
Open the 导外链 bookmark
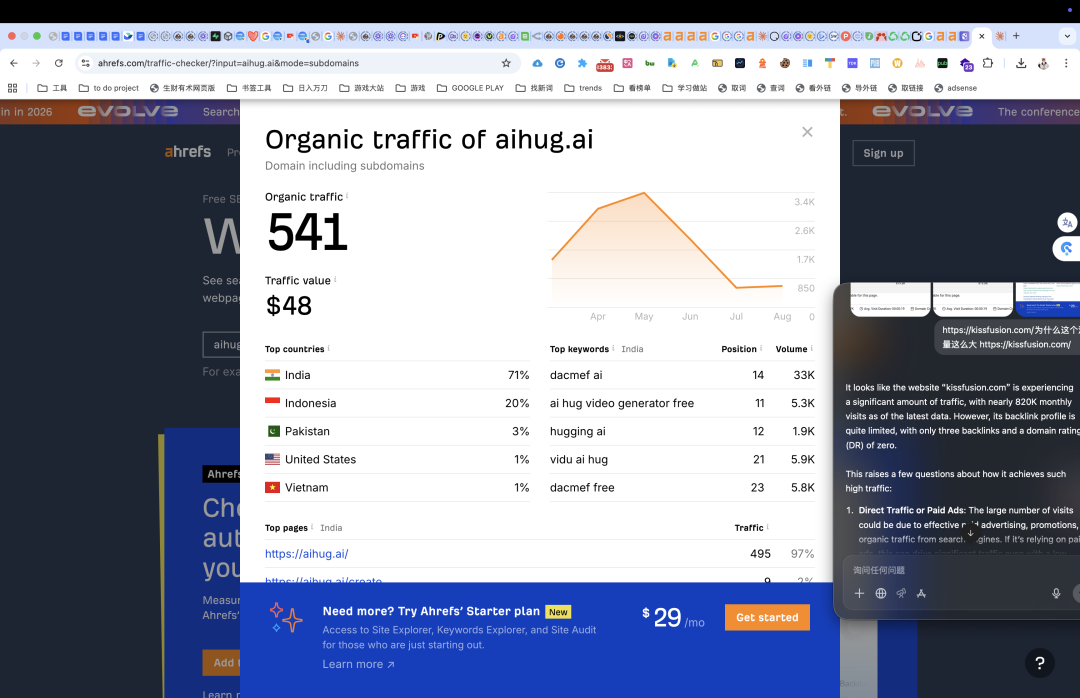click(x=860, y=88)
